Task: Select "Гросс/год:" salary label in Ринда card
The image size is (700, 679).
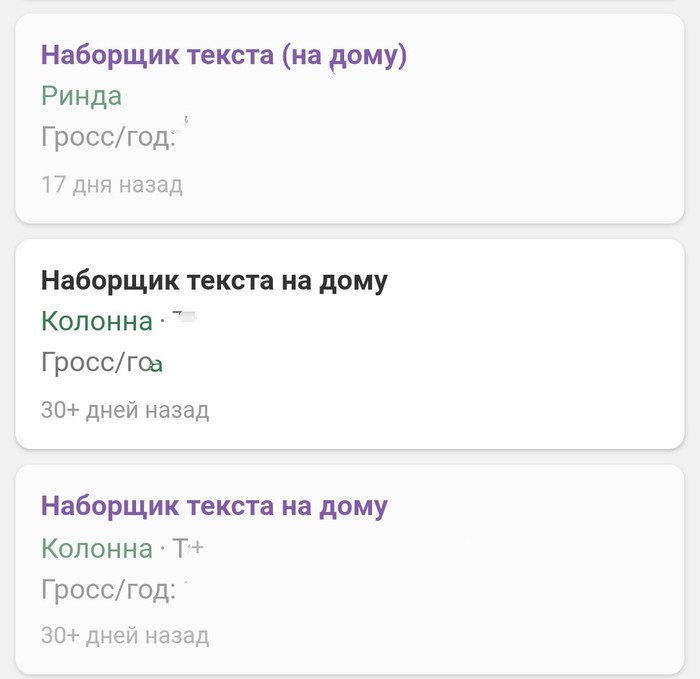Action: 108,137
